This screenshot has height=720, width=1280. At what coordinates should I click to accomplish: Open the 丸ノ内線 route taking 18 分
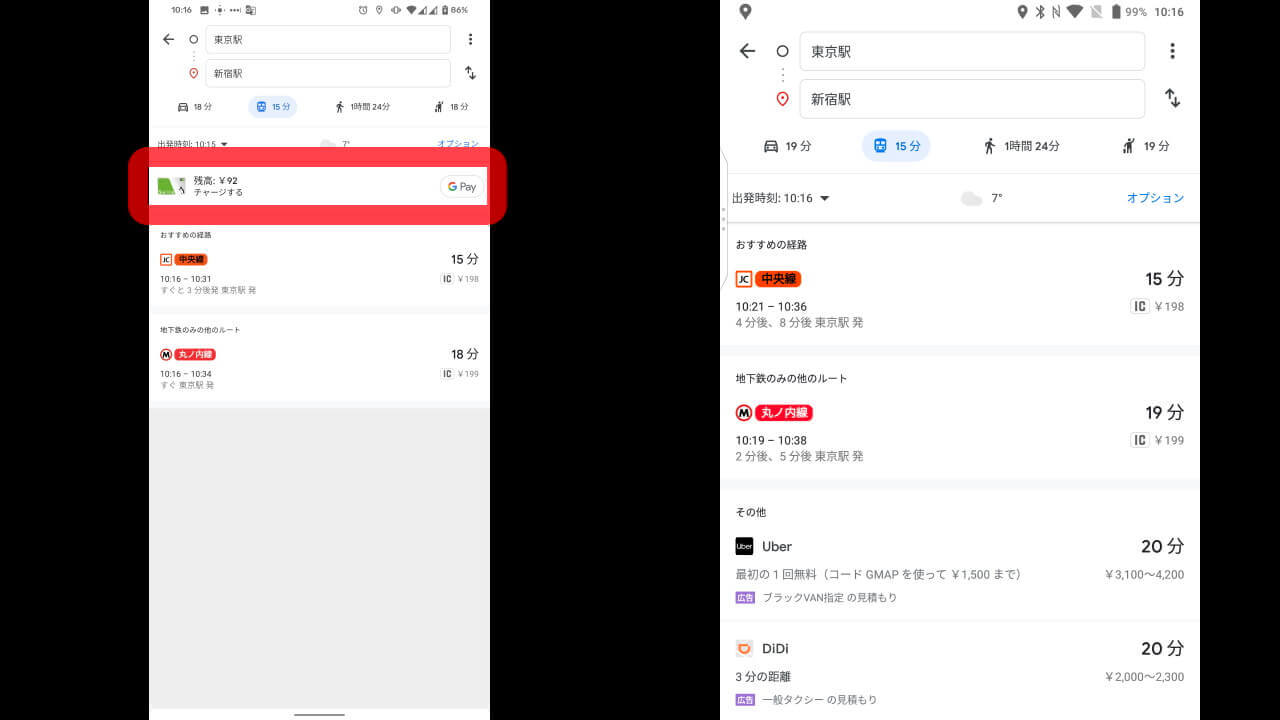319,368
